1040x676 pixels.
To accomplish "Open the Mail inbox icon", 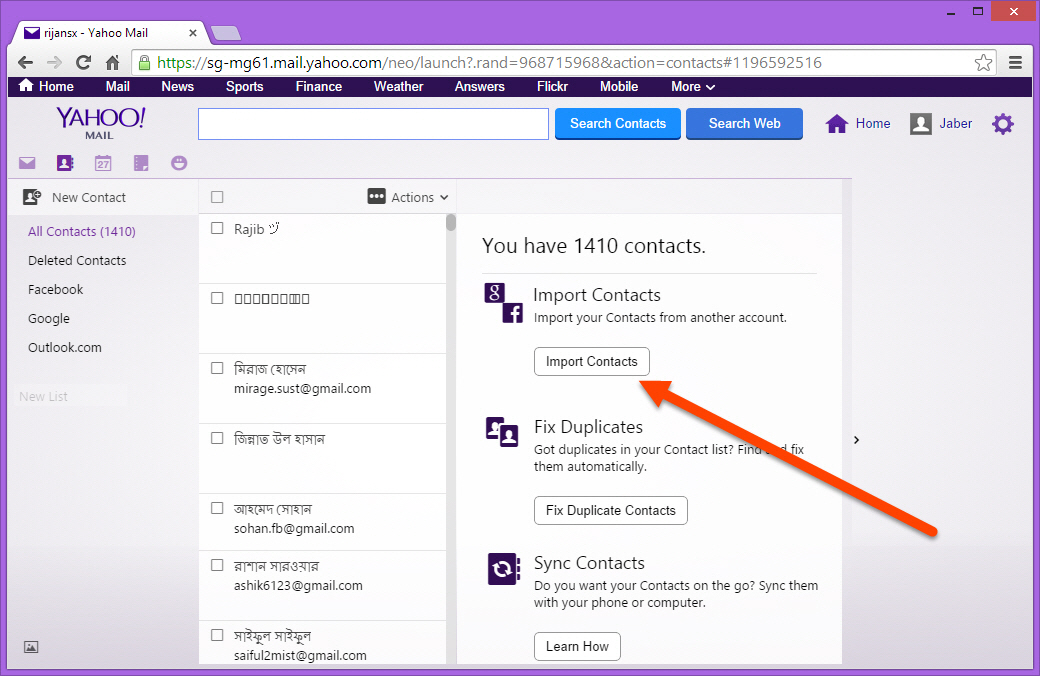I will click(x=27, y=162).
